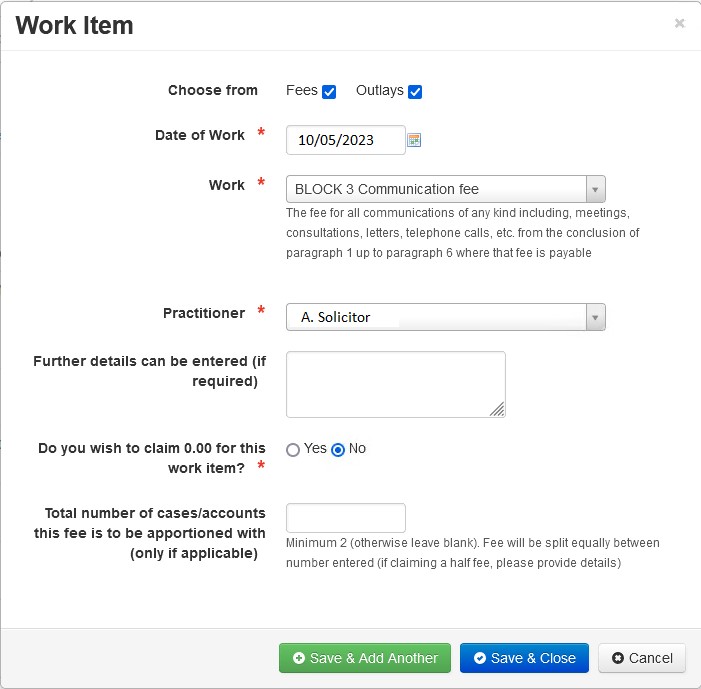This screenshot has height=689, width=701.
Task: Close the Work Item dialog with X
Action: [680, 23]
